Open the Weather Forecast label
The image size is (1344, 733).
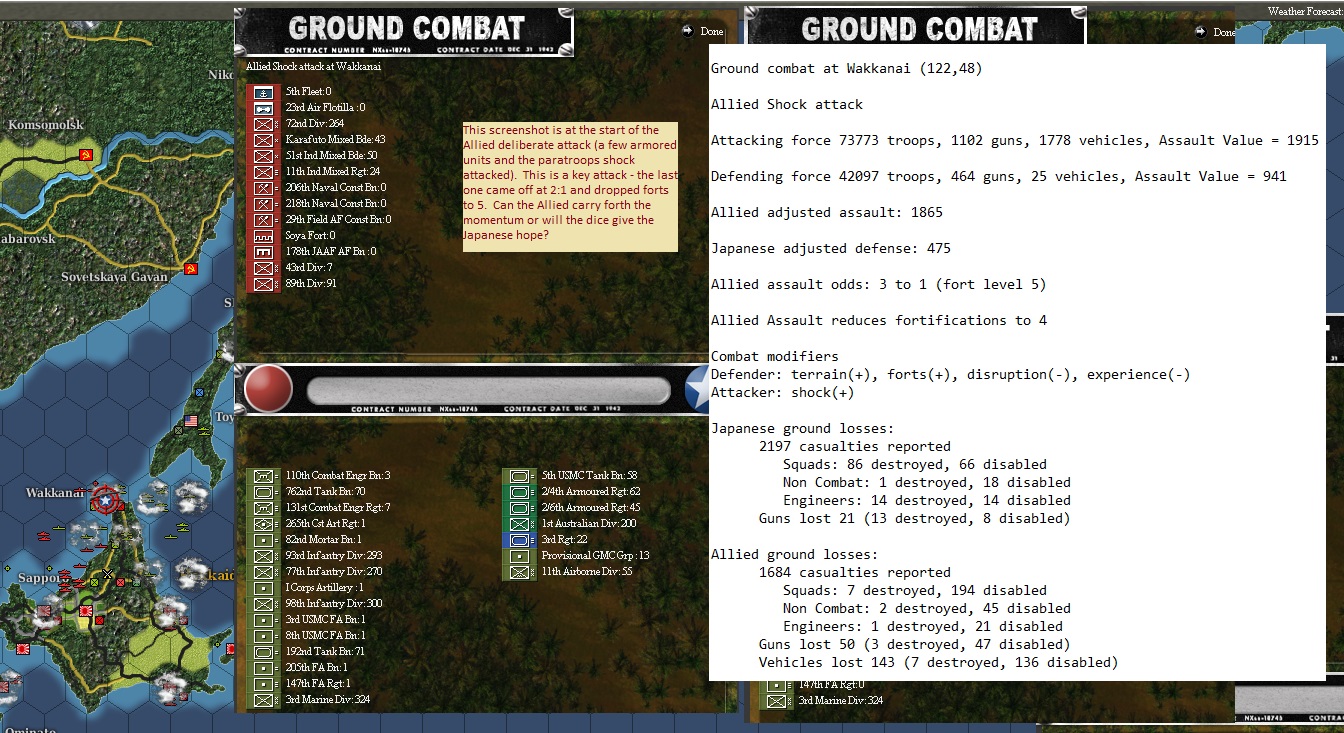[1305, 11]
